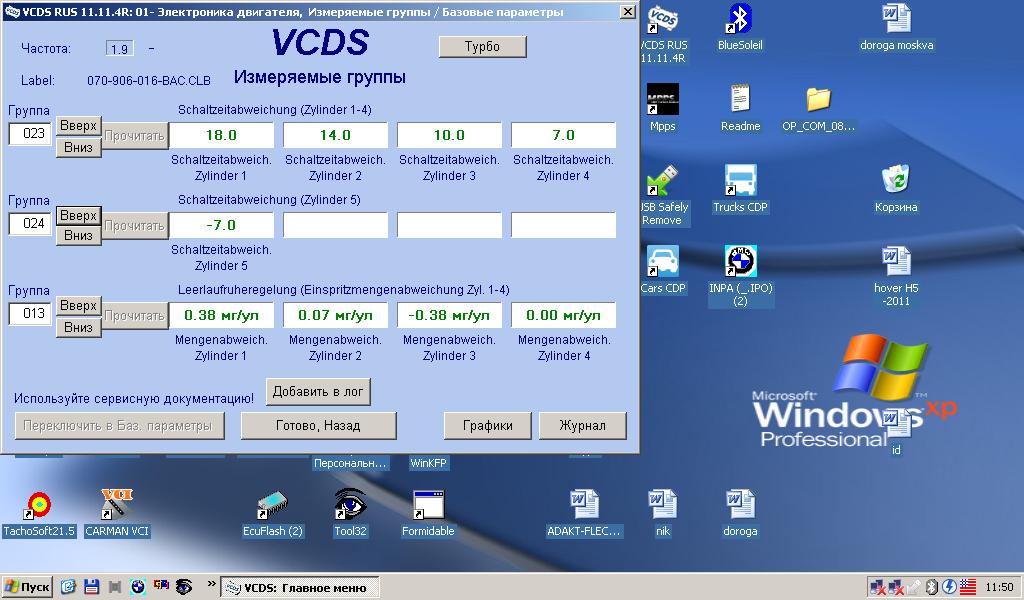1024x600 pixels.
Task: Select the 0.07 мг/ул Zylinder 2 value
Action: click(335, 315)
